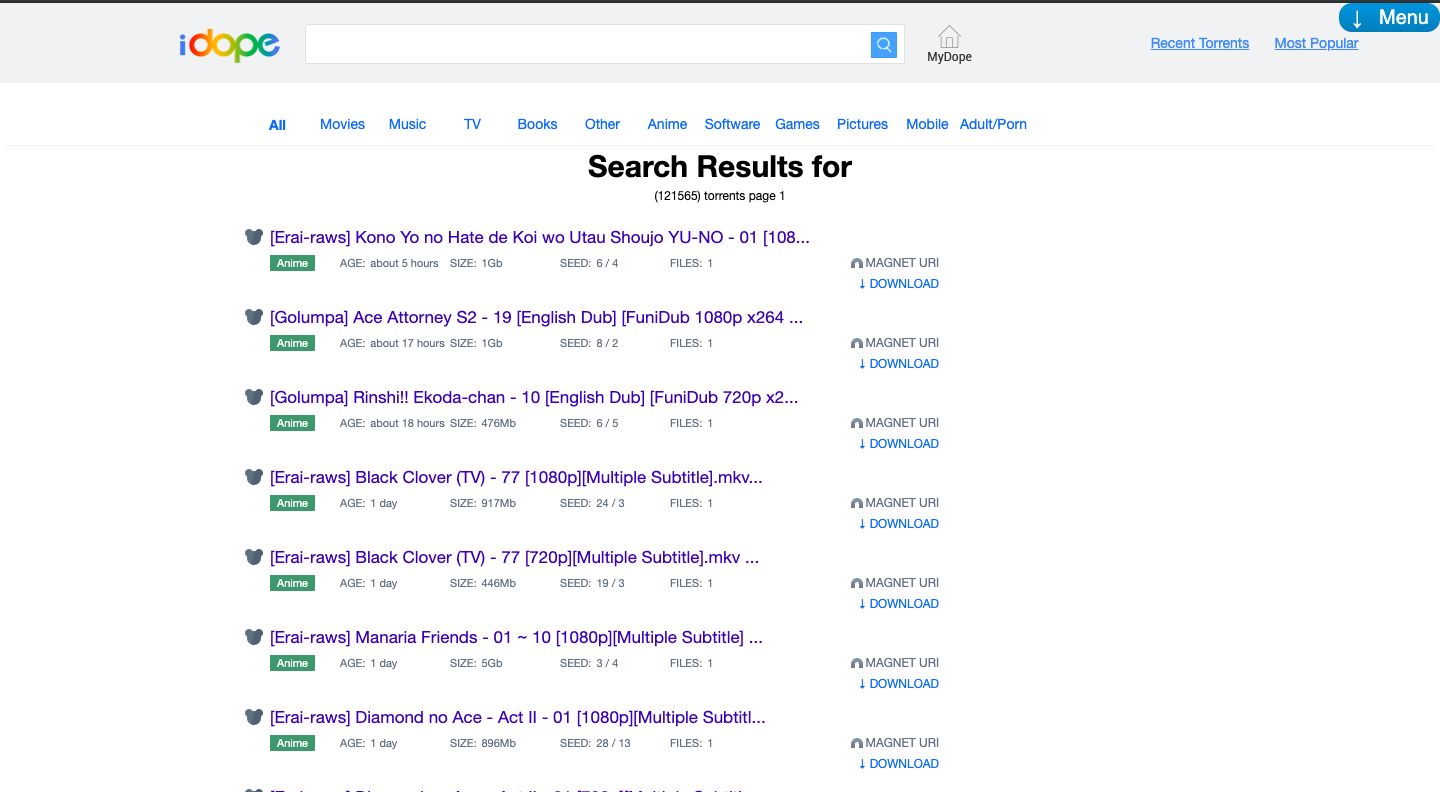The image size is (1440, 792).
Task: Select the All category tab
Action: click(x=277, y=125)
